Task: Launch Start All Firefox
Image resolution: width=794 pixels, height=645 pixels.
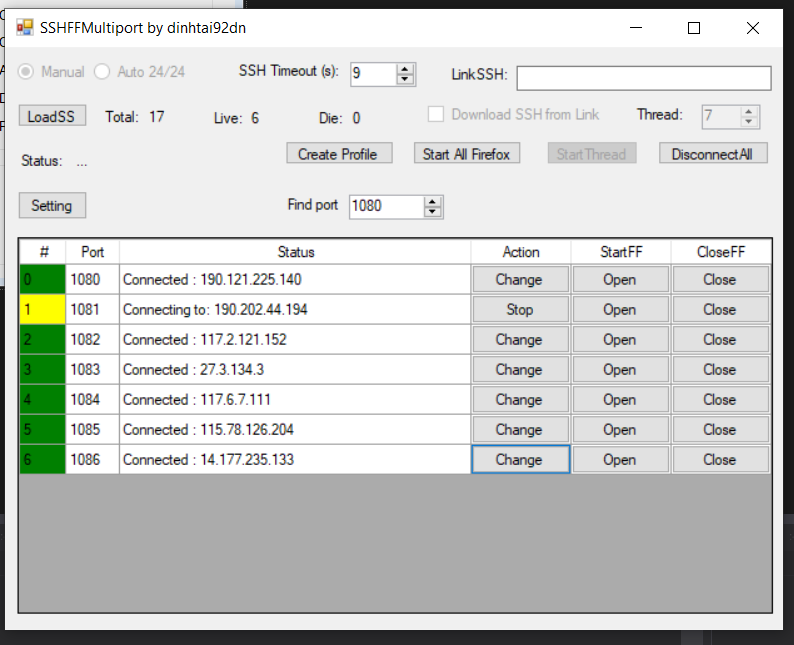Action: 466,154
